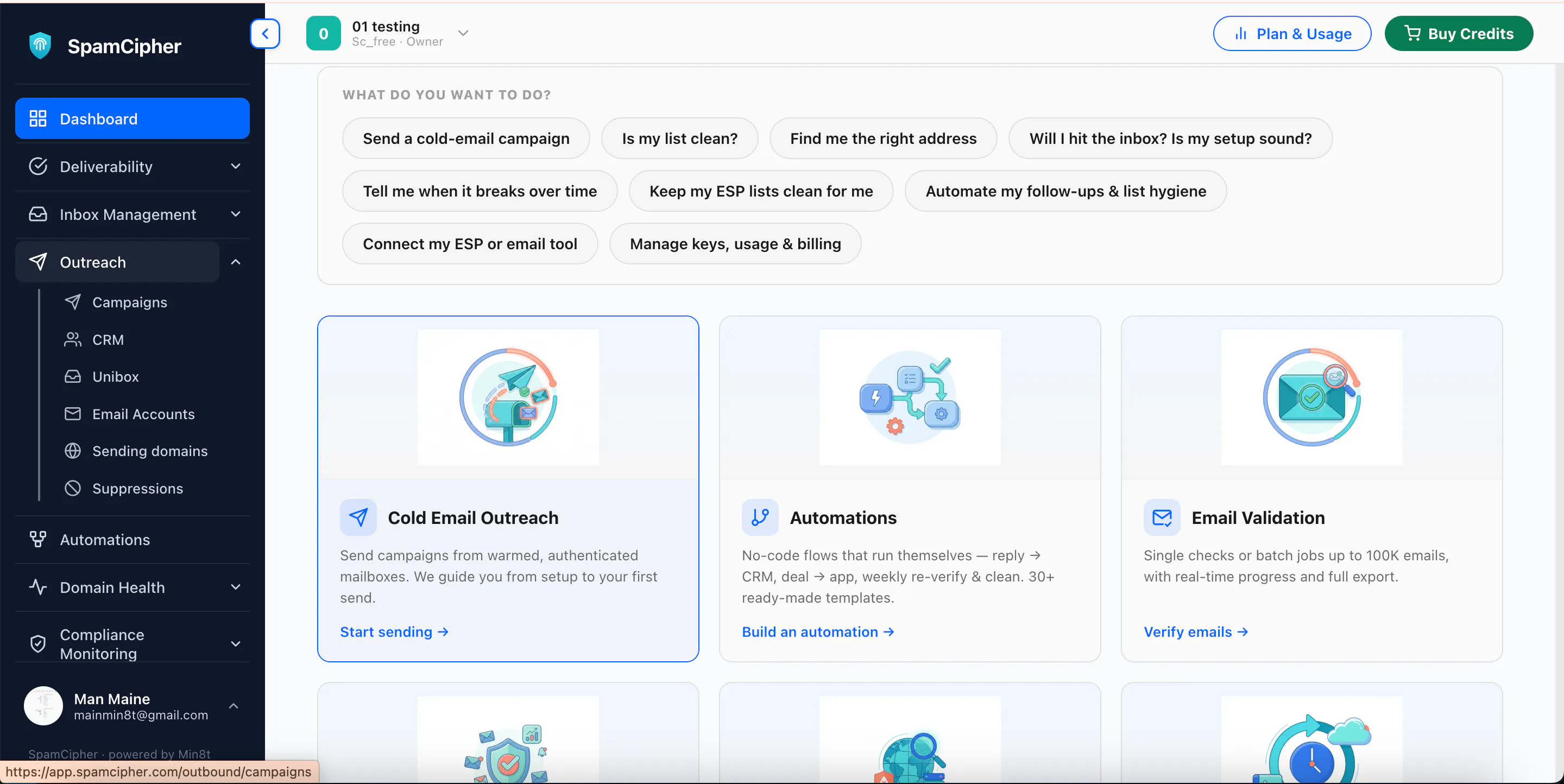Click the Campaigns paper plane icon
1564x784 pixels.
[x=73, y=302]
